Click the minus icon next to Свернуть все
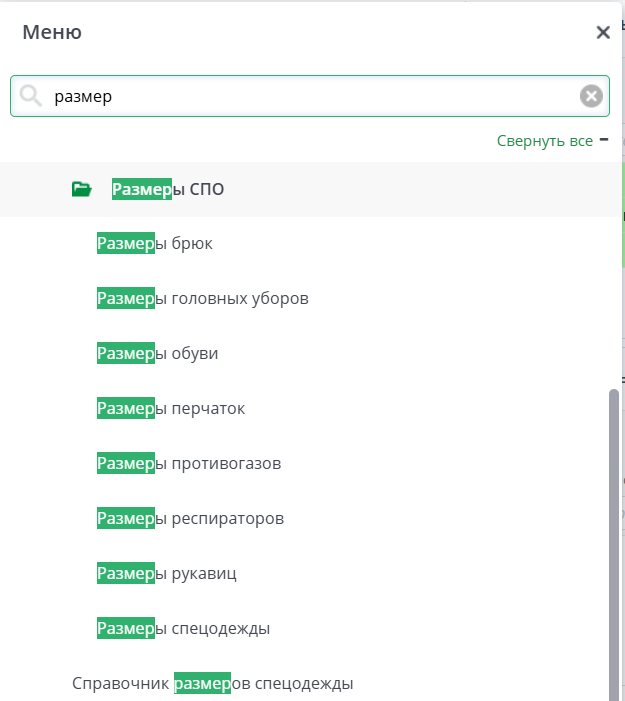The height and width of the screenshot is (701, 625). (604, 140)
